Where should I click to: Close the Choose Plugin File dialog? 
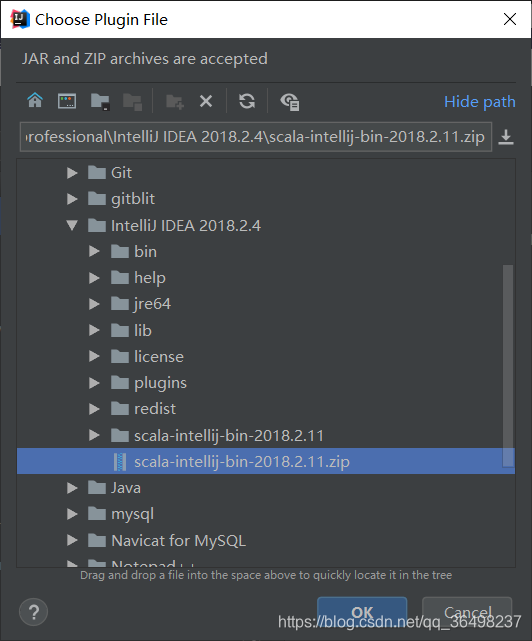pos(510,19)
